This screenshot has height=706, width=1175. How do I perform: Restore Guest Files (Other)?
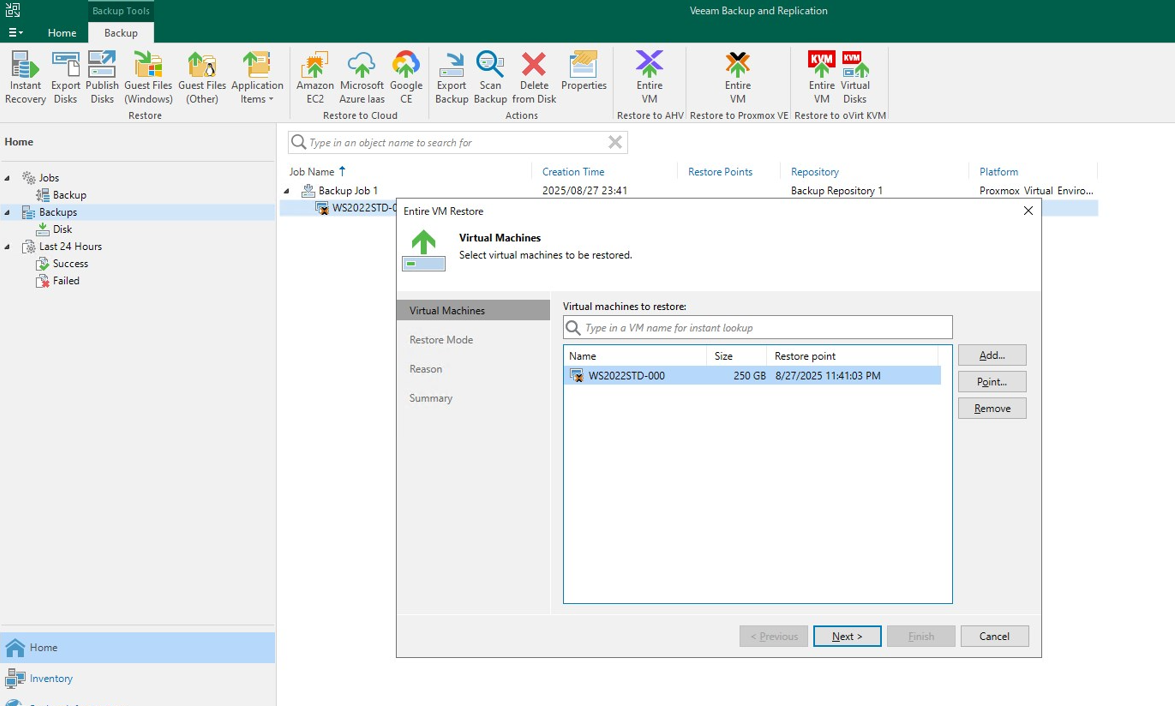tap(202, 78)
